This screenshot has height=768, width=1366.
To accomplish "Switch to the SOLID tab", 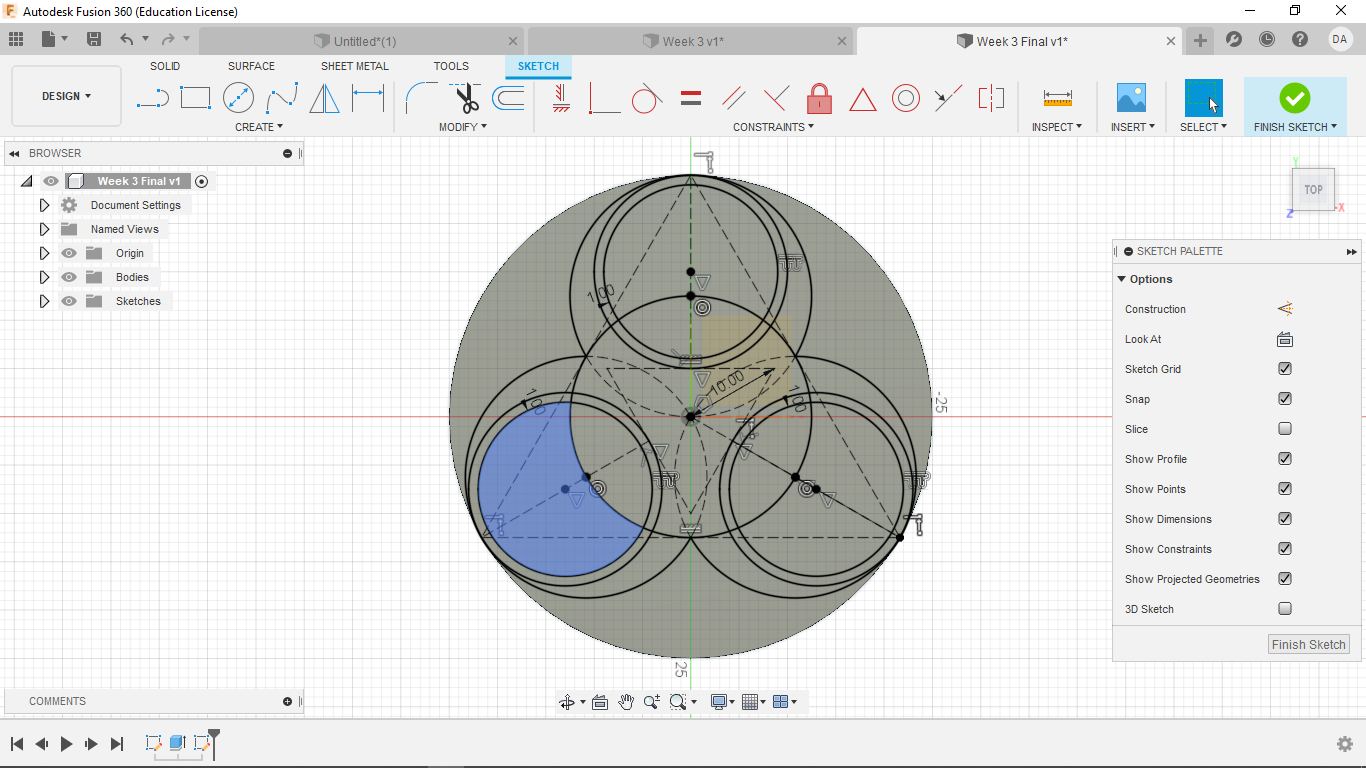I will [x=165, y=66].
